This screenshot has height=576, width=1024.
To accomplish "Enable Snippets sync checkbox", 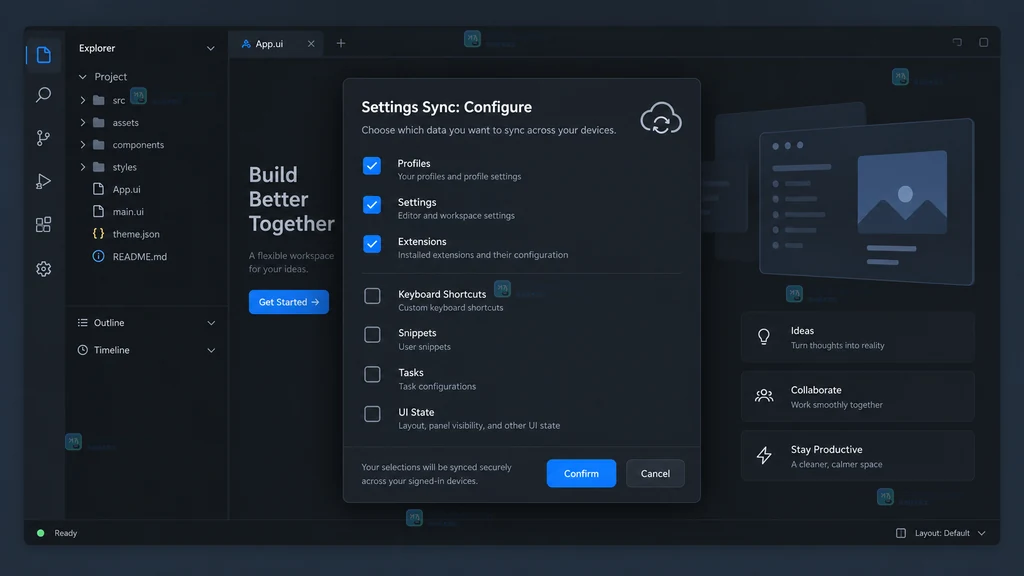I will coord(372,334).
